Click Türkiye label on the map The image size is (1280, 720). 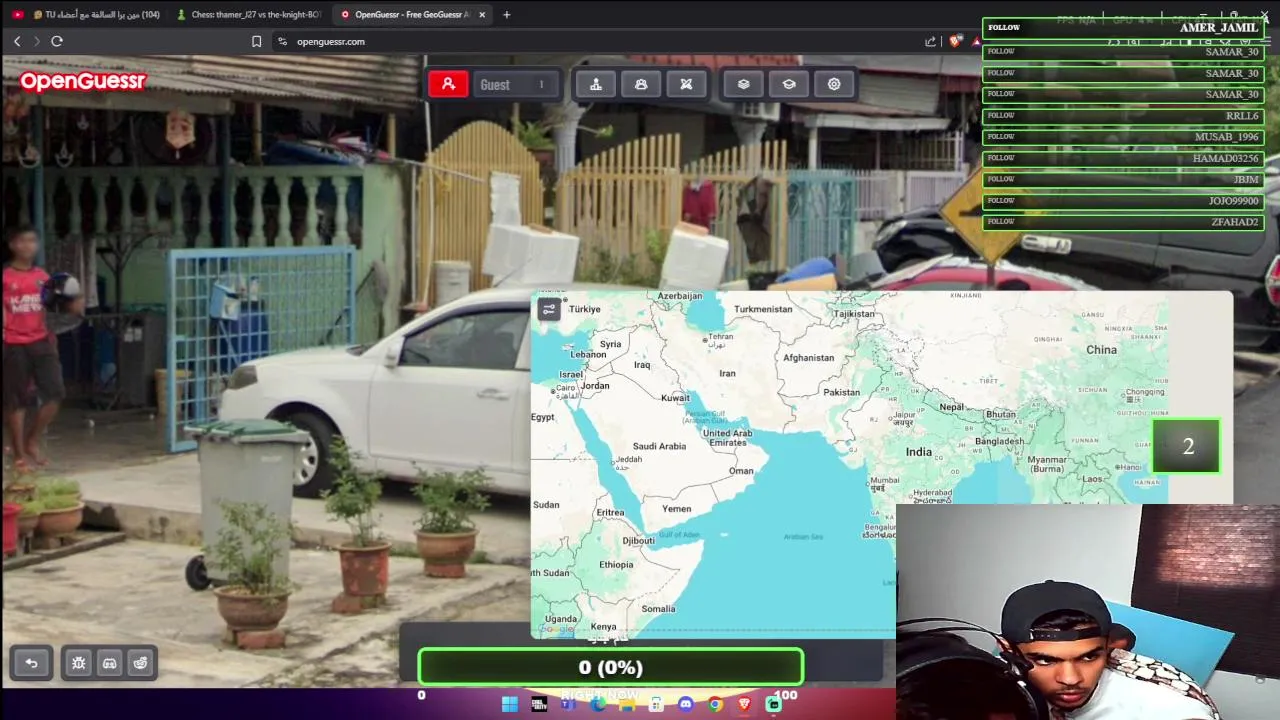coord(585,309)
